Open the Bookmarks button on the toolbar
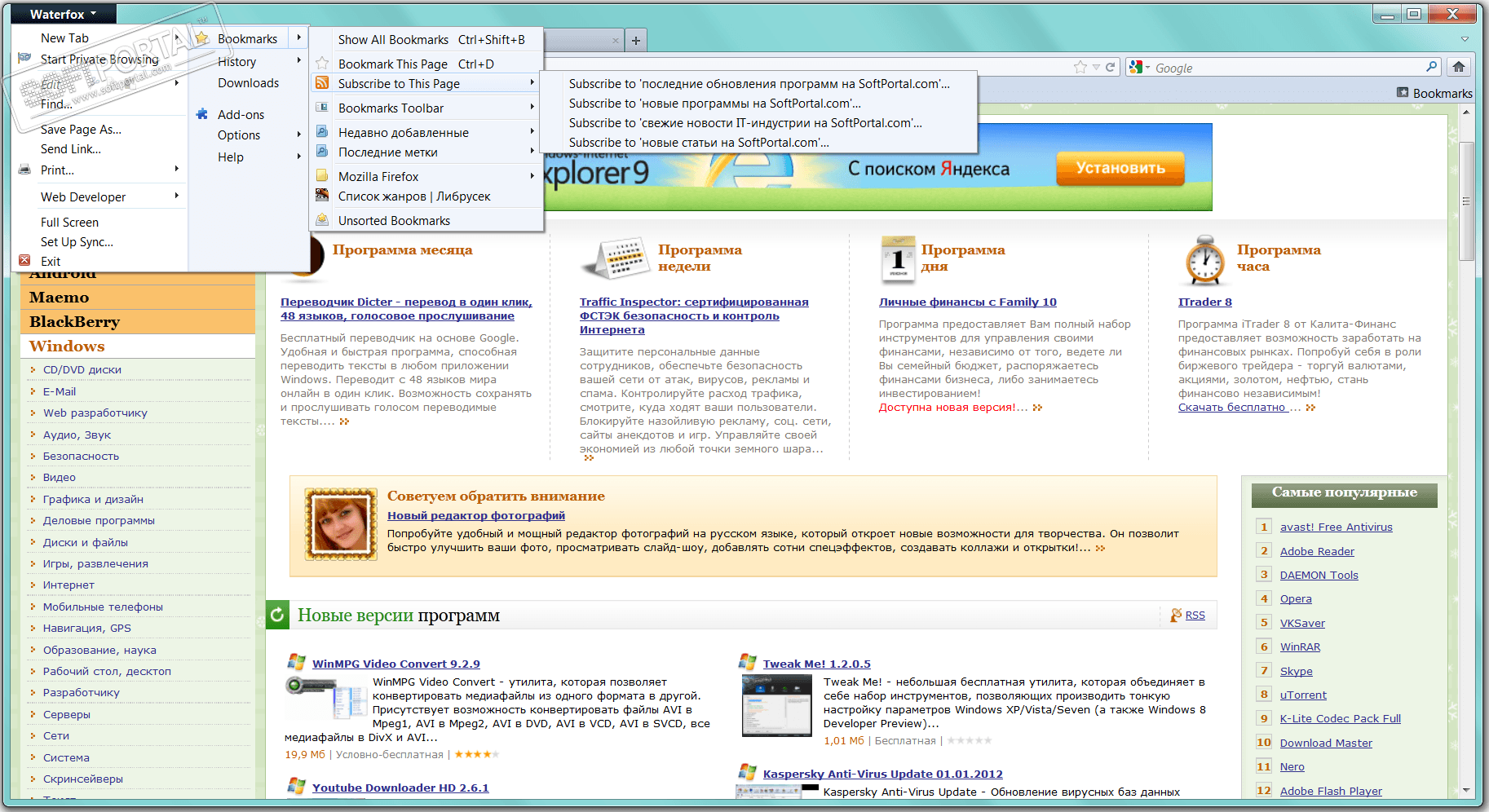The height and width of the screenshot is (812, 1489). point(1434,93)
